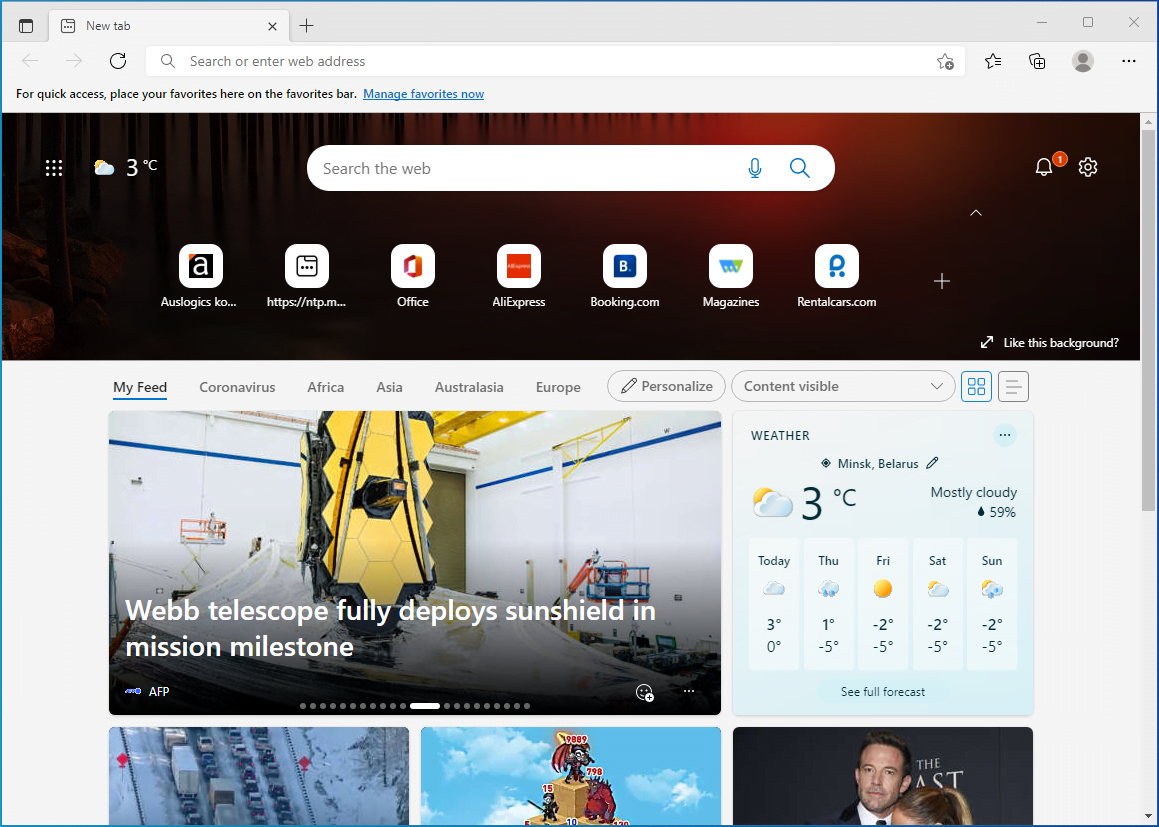Click the address bar search field
Image resolution: width=1159 pixels, height=827 pixels.
[x=554, y=61]
